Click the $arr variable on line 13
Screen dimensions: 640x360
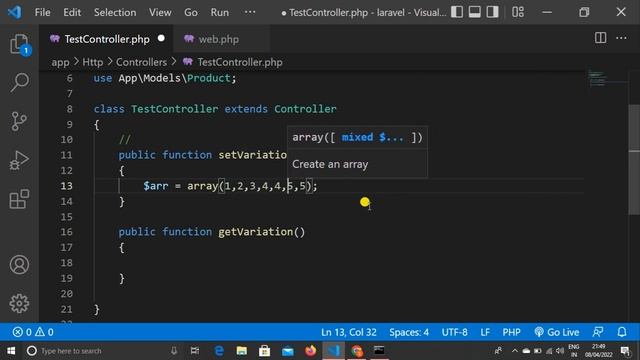pos(156,186)
